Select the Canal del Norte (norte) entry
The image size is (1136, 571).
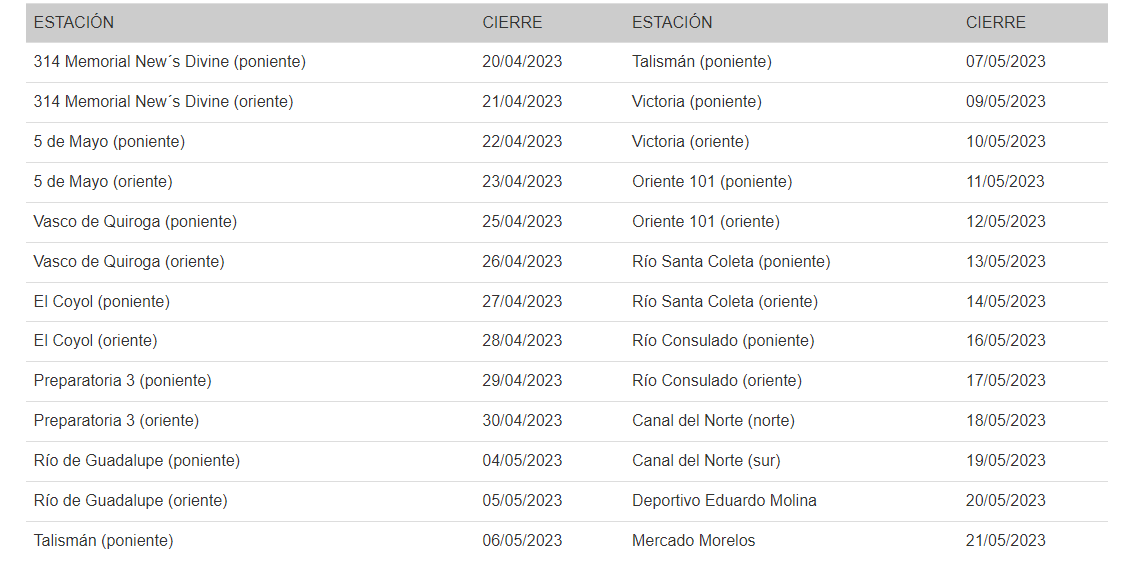(713, 421)
